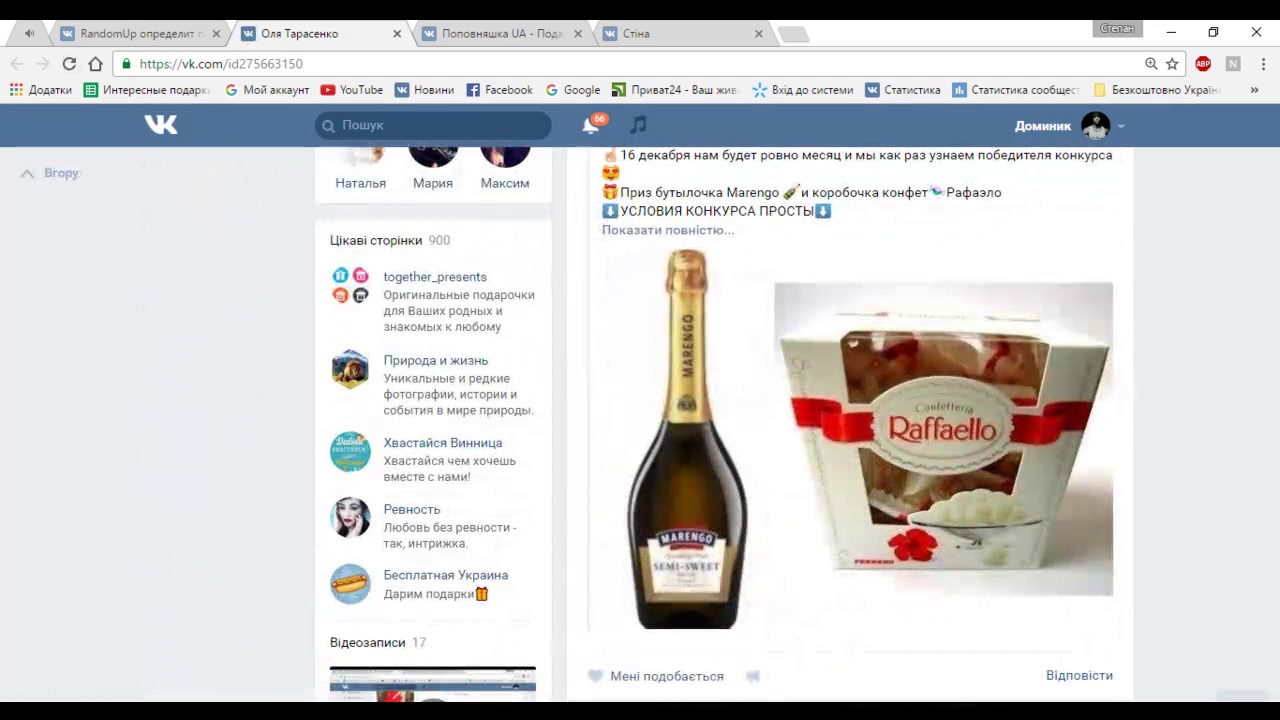This screenshot has width=1280, height=720.
Task: Close the Поповняшка UA tab
Action: click(578, 34)
